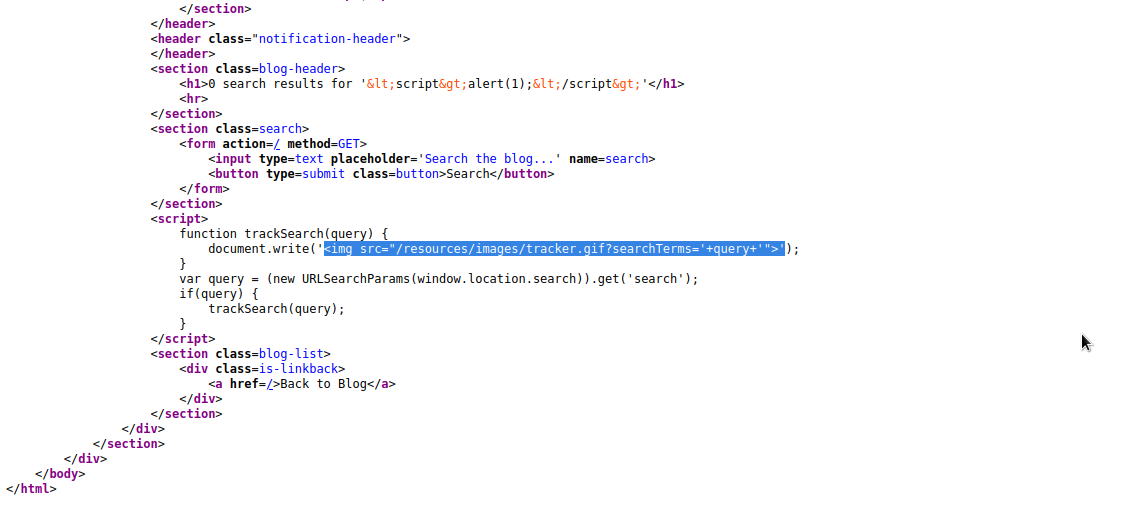
Task: Click the 'Back to Blog' anchor text
Action: pyautogui.click(x=323, y=384)
